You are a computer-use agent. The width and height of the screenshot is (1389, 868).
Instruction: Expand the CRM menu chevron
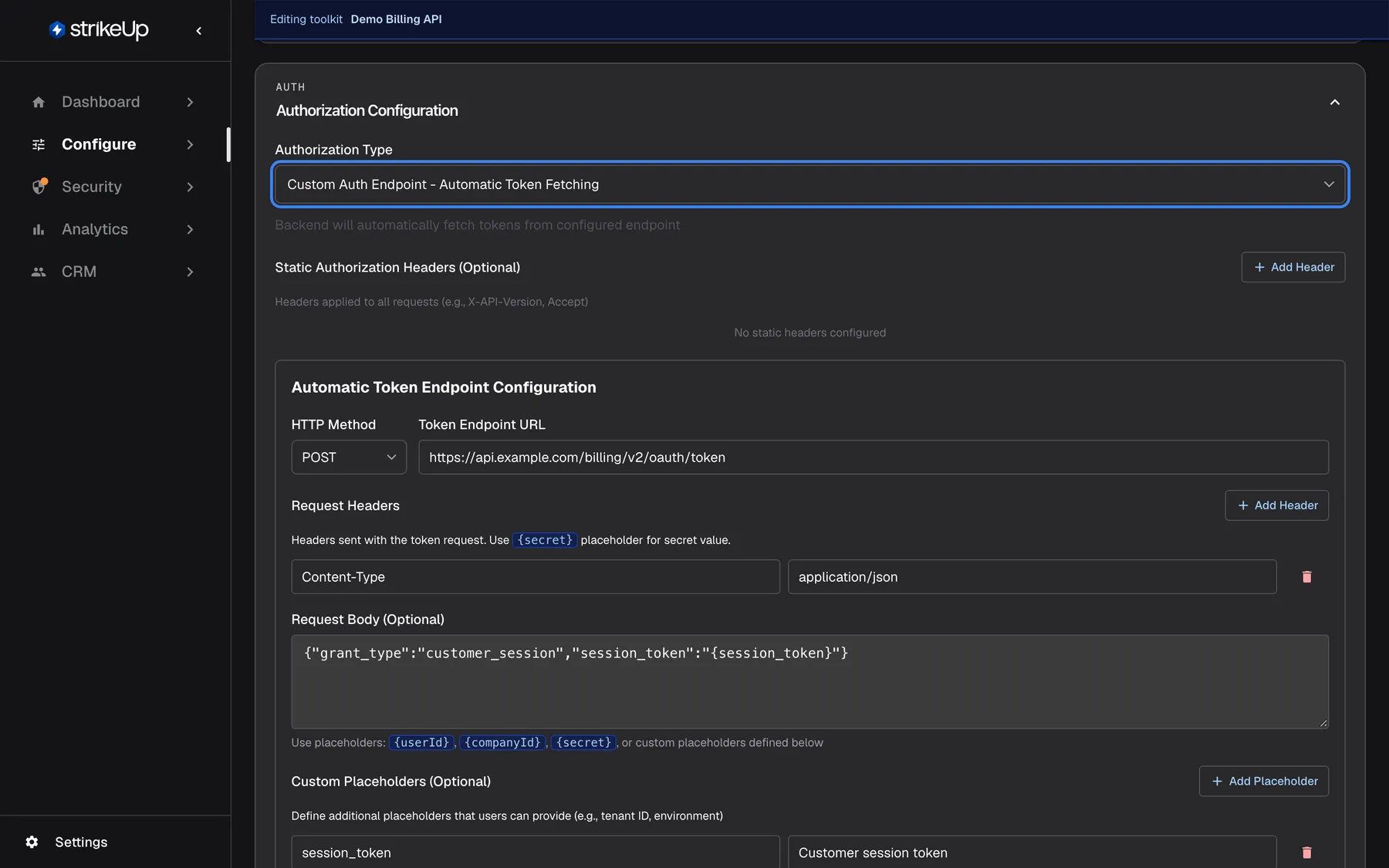click(190, 272)
